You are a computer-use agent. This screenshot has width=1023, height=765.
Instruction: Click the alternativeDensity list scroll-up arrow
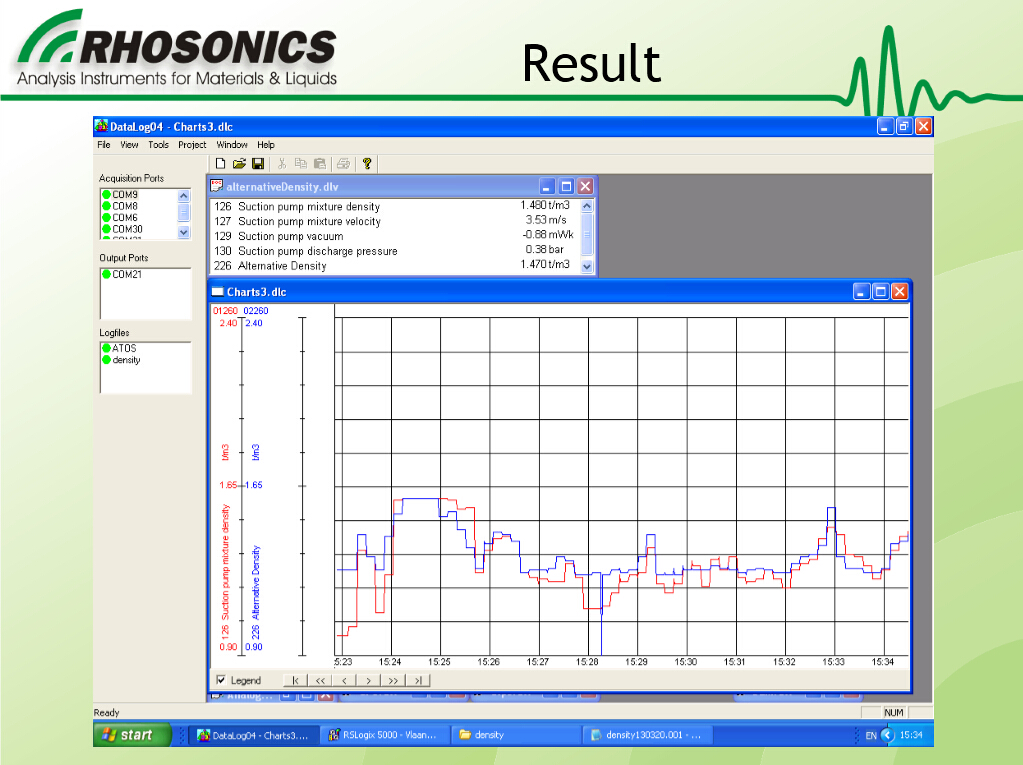click(x=587, y=206)
